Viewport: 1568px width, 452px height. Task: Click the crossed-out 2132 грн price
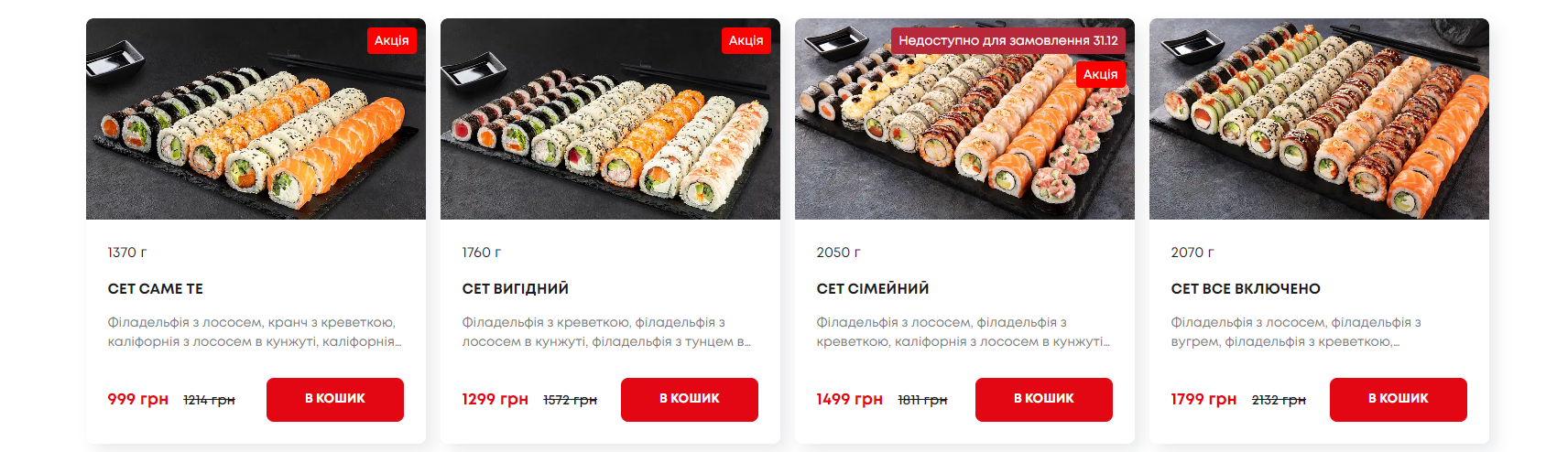click(1279, 400)
